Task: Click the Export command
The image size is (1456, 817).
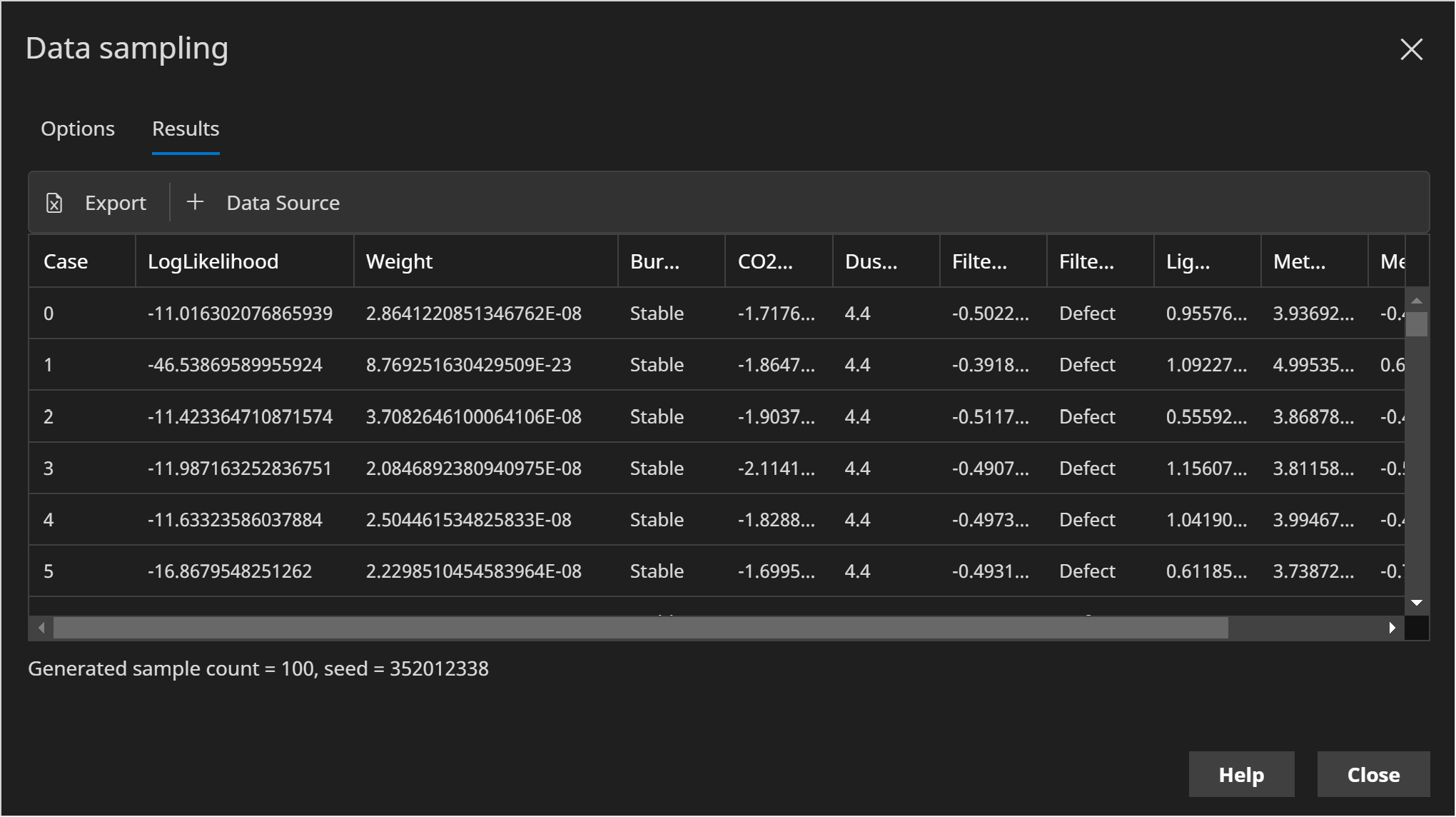Action: click(x=116, y=203)
